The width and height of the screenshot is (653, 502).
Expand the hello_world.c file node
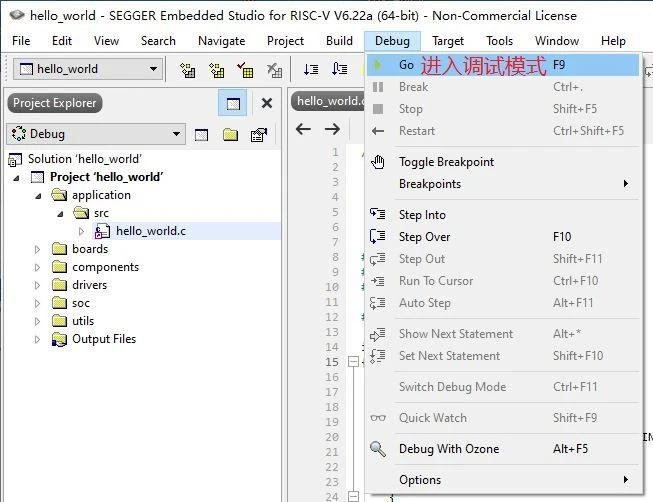click(81, 231)
